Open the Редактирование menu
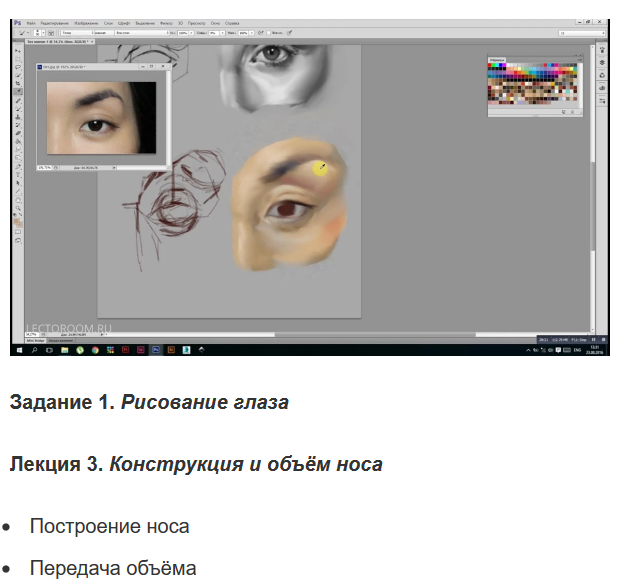The image size is (636, 586). pos(55,23)
